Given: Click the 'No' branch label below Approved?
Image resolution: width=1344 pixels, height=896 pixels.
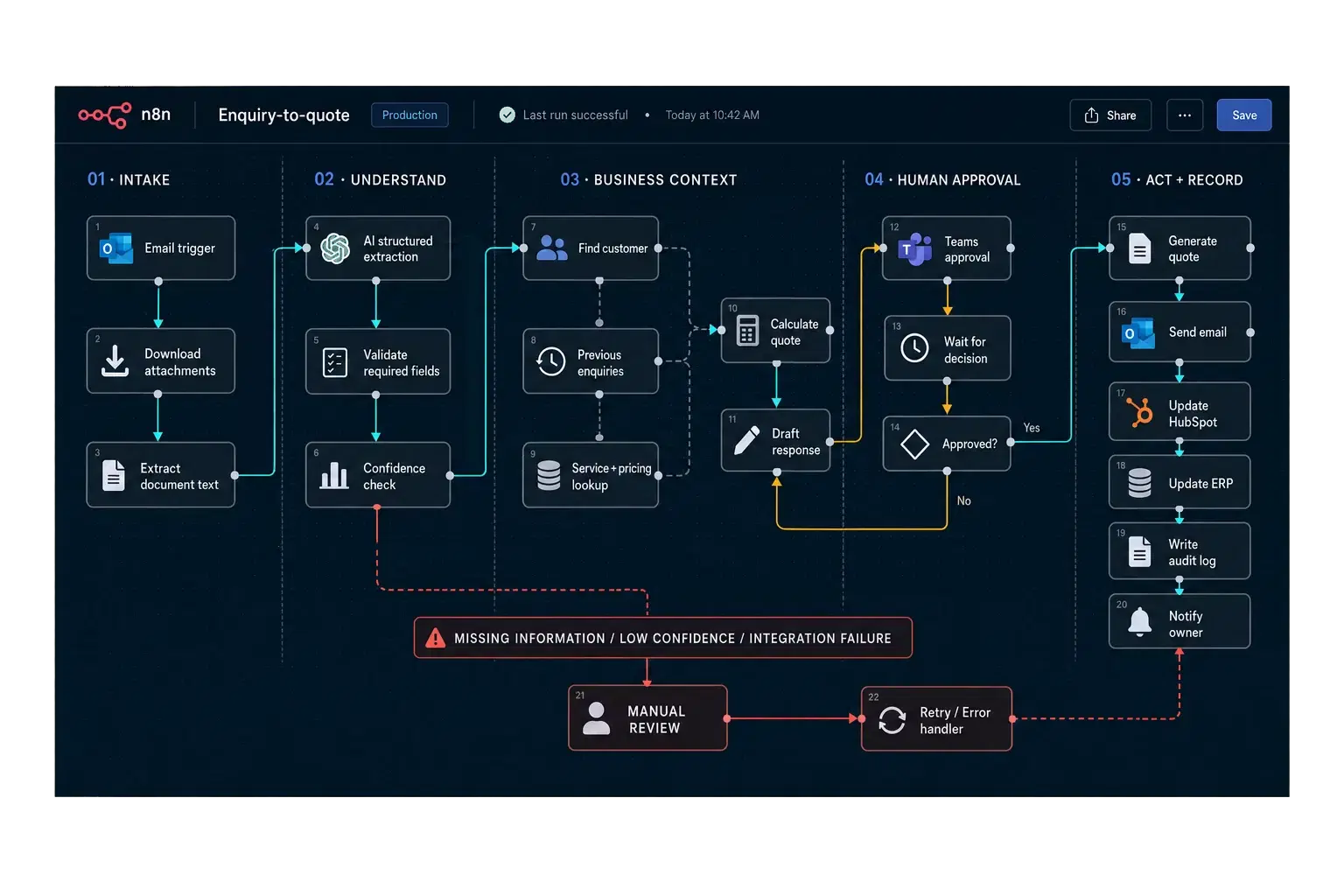Looking at the screenshot, I should [963, 500].
